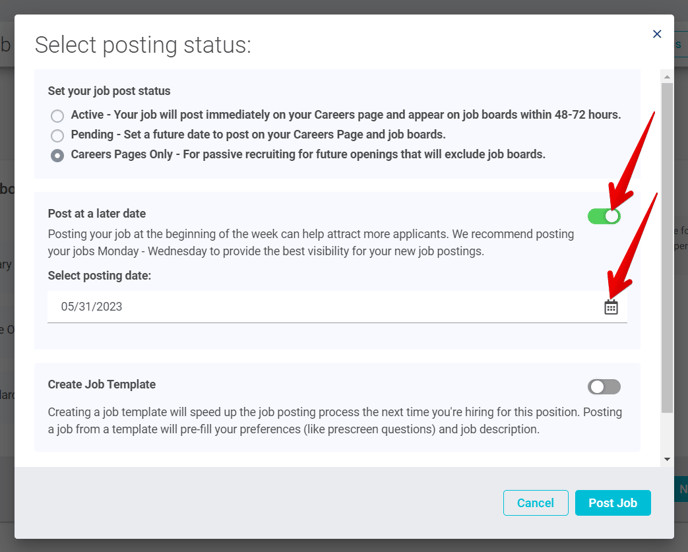Viewport: 688px width, 552px height.
Task: Disable the Post at a later date toggle
Action: point(604,216)
